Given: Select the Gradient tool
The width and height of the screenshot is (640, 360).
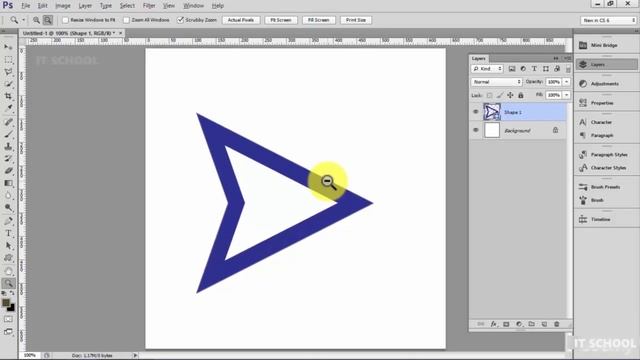Looking at the screenshot, I should tap(8, 183).
